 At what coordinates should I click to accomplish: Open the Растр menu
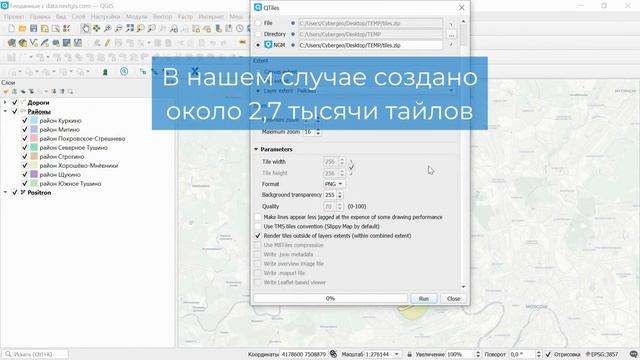click(185, 17)
